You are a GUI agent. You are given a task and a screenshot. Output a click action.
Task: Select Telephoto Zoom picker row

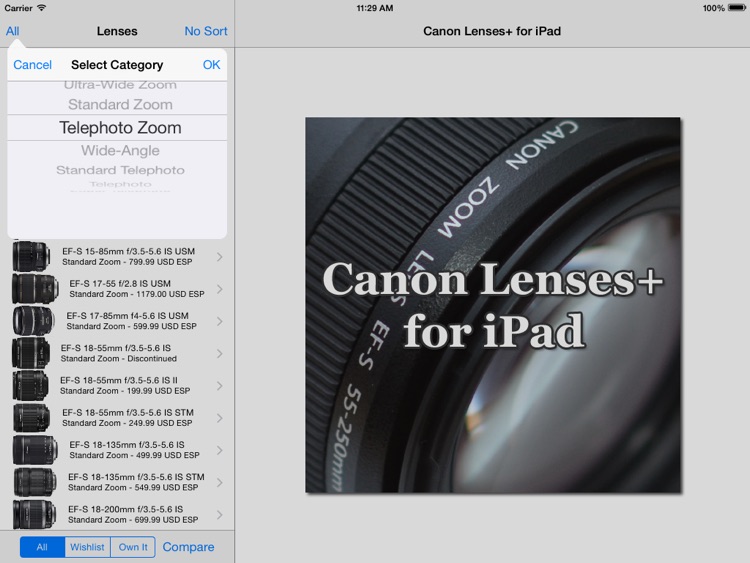(120, 128)
